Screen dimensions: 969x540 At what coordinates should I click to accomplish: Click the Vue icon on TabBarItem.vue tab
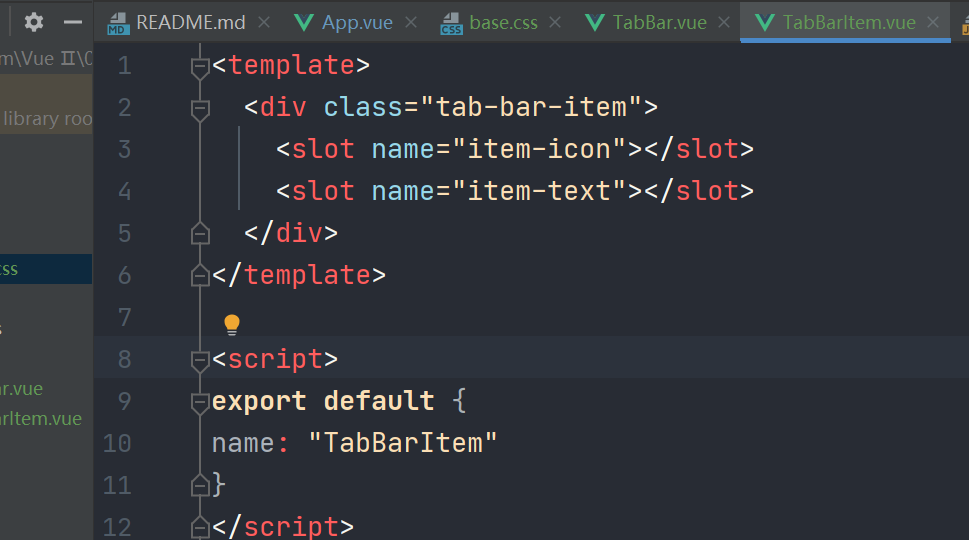coord(764,23)
